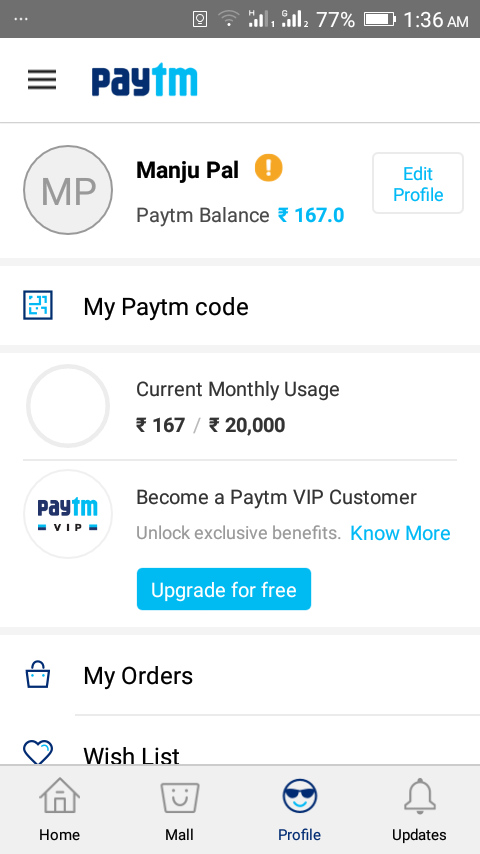This screenshot has height=854, width=480.
Task: Tap the QR code icon
Action: [38, 305]
